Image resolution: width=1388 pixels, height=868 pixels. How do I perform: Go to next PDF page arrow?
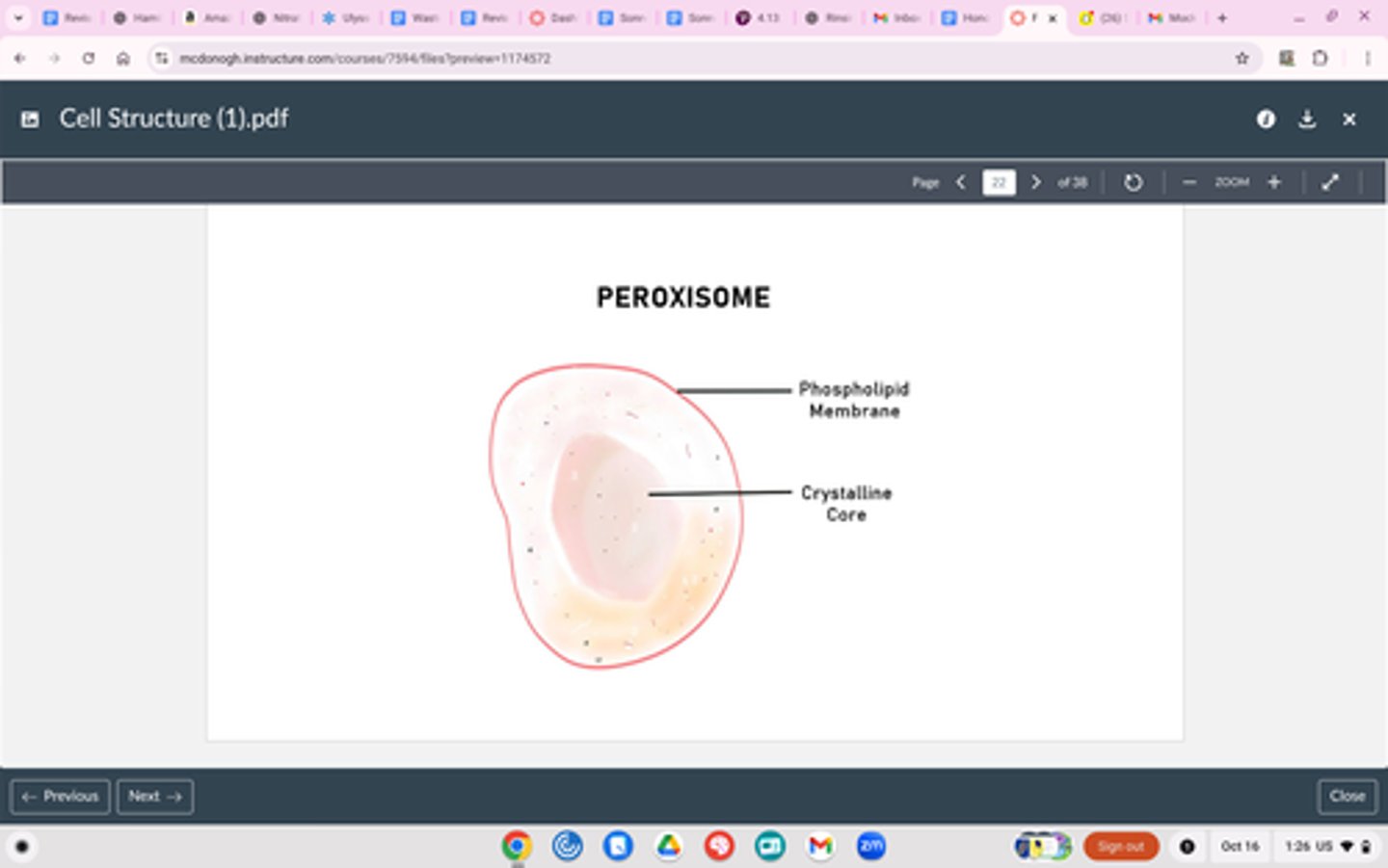(x=1036, y=182)
